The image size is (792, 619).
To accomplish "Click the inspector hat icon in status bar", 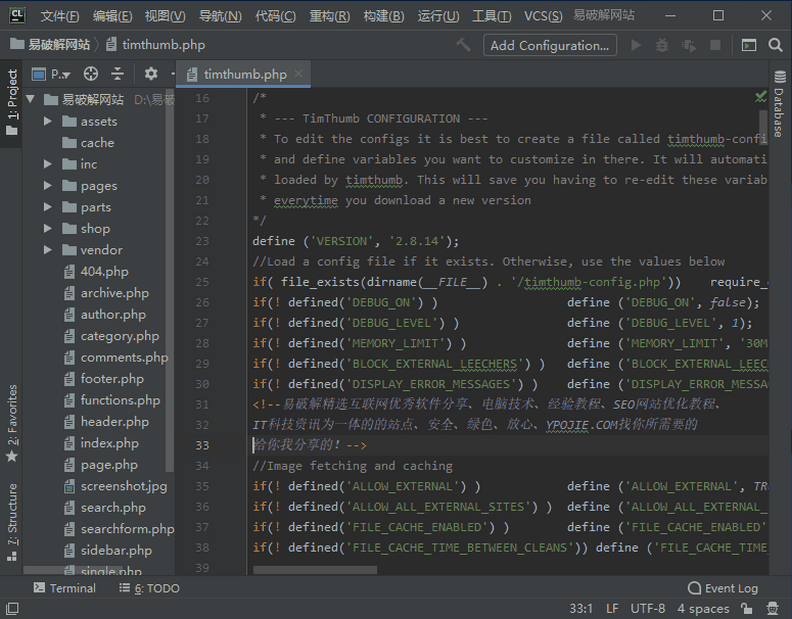I will point(772,608).
